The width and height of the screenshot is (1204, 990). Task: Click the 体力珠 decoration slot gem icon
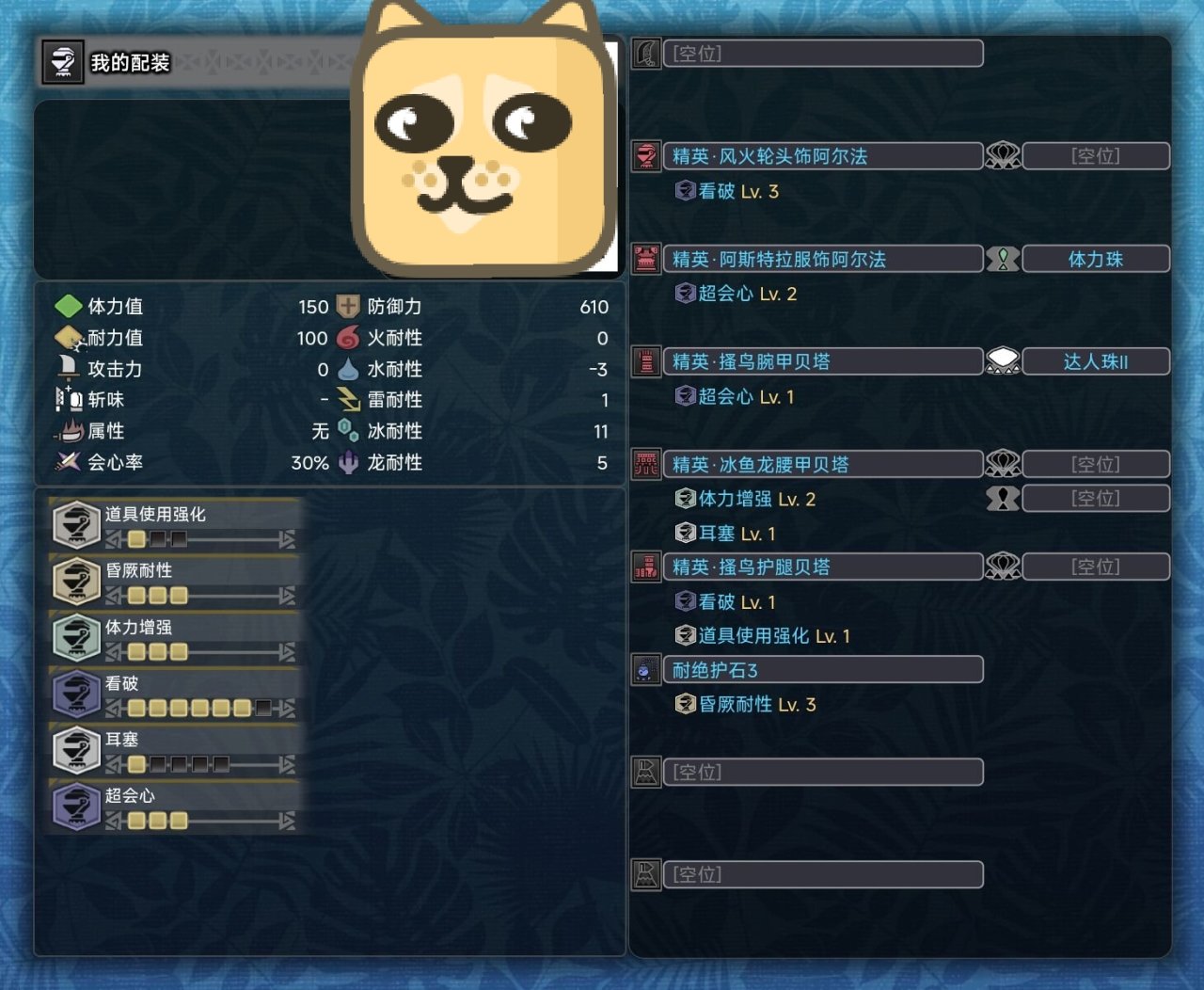(x=1003, y=259)
